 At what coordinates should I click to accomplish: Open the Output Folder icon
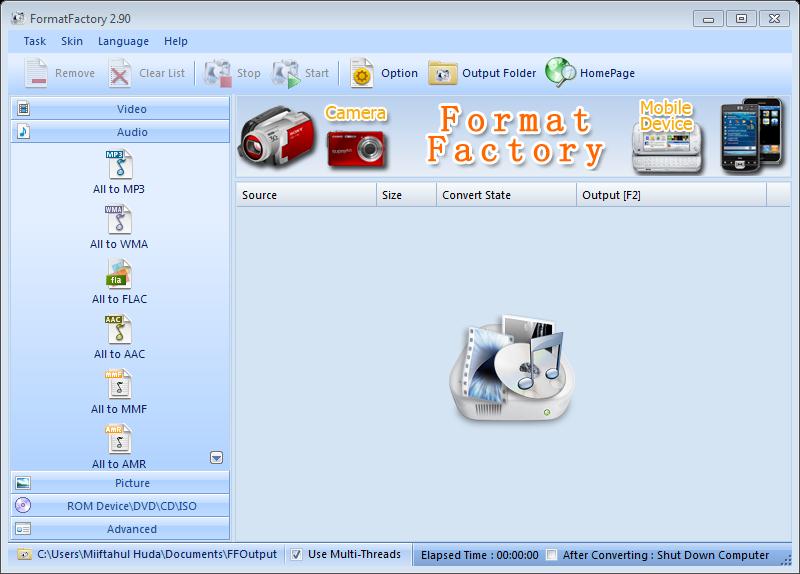point(442,73)
